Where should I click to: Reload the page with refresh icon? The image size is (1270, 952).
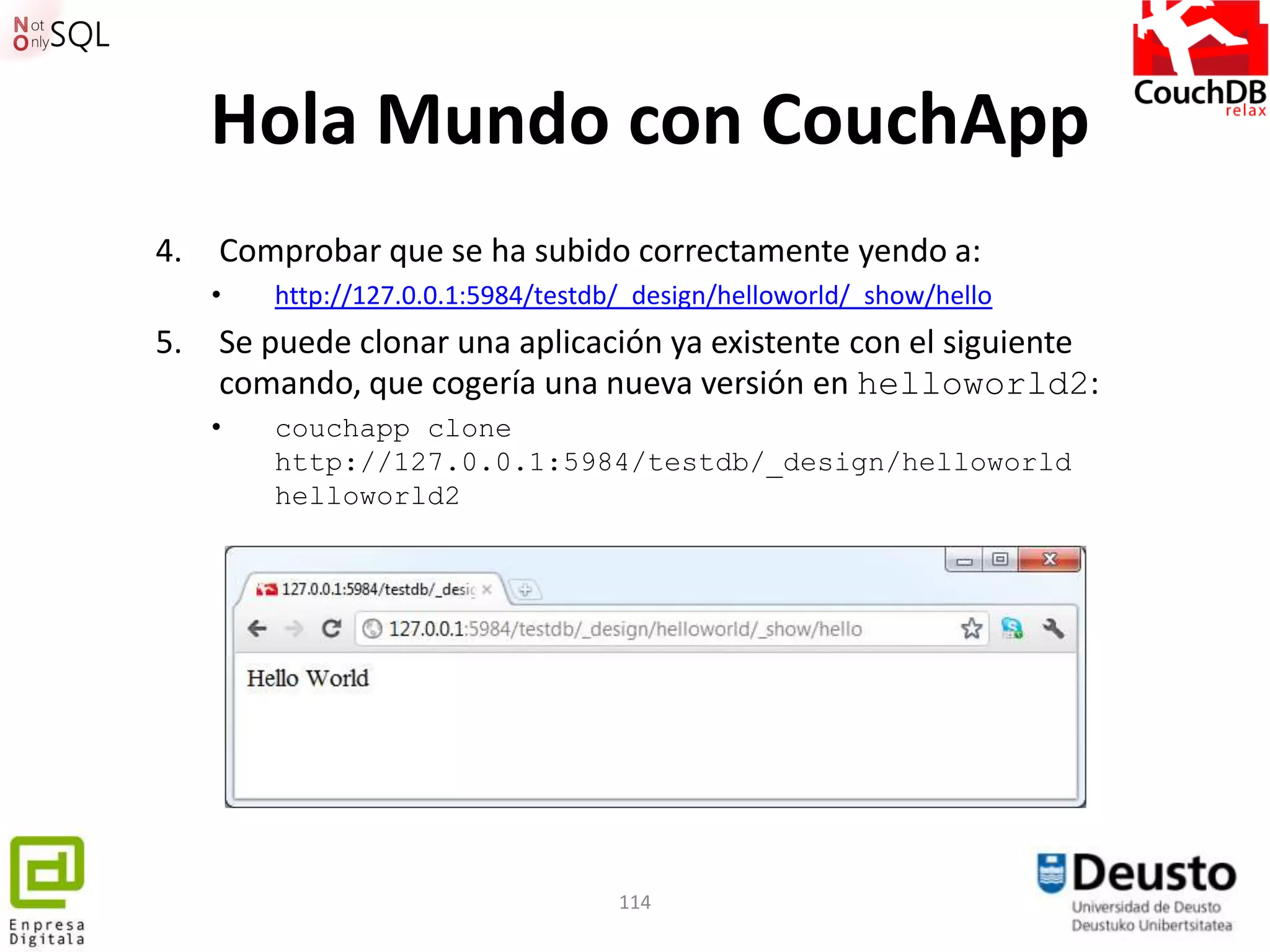(x=332, y=628)
